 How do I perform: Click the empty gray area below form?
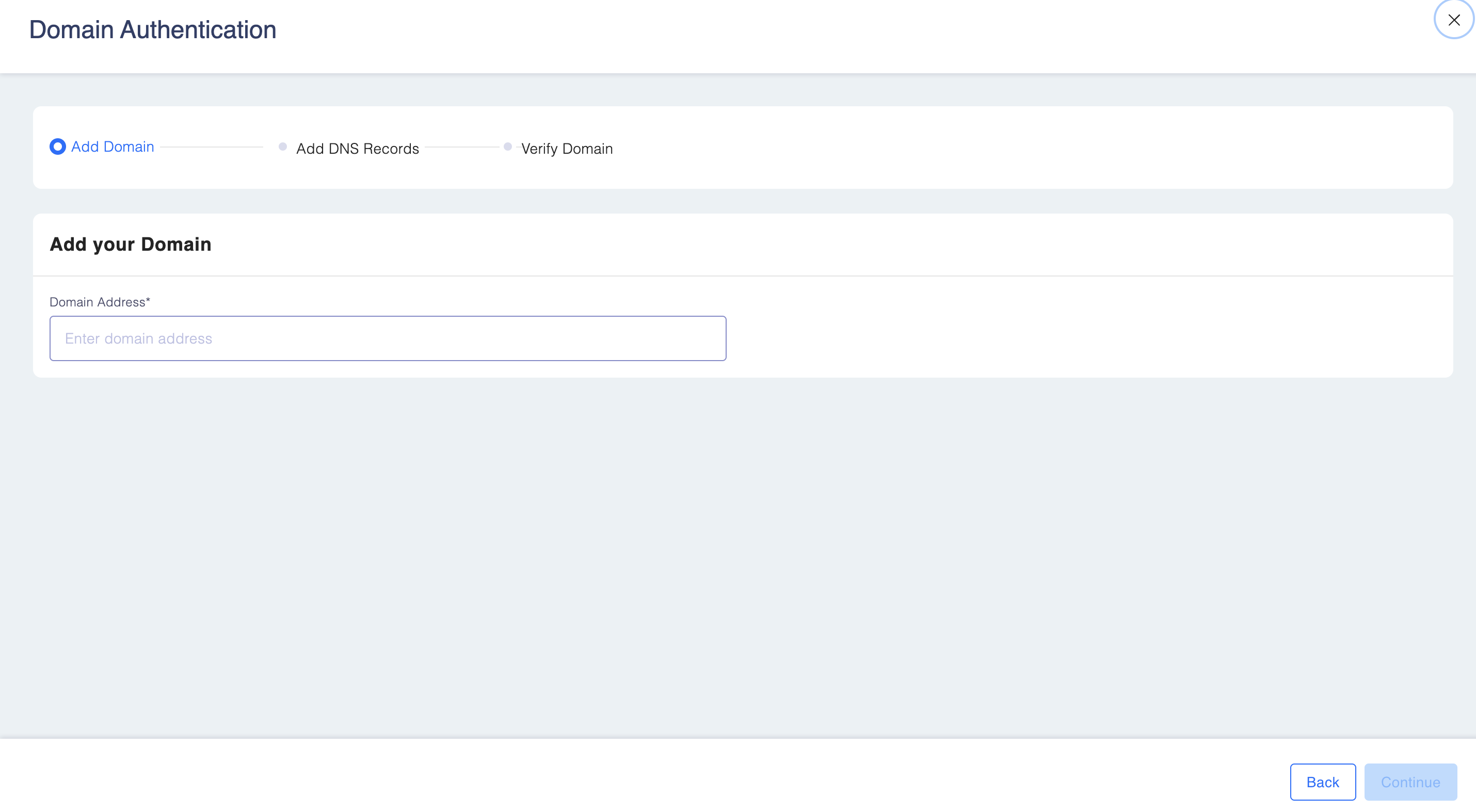pyautogui.click(x=738, y=556)
